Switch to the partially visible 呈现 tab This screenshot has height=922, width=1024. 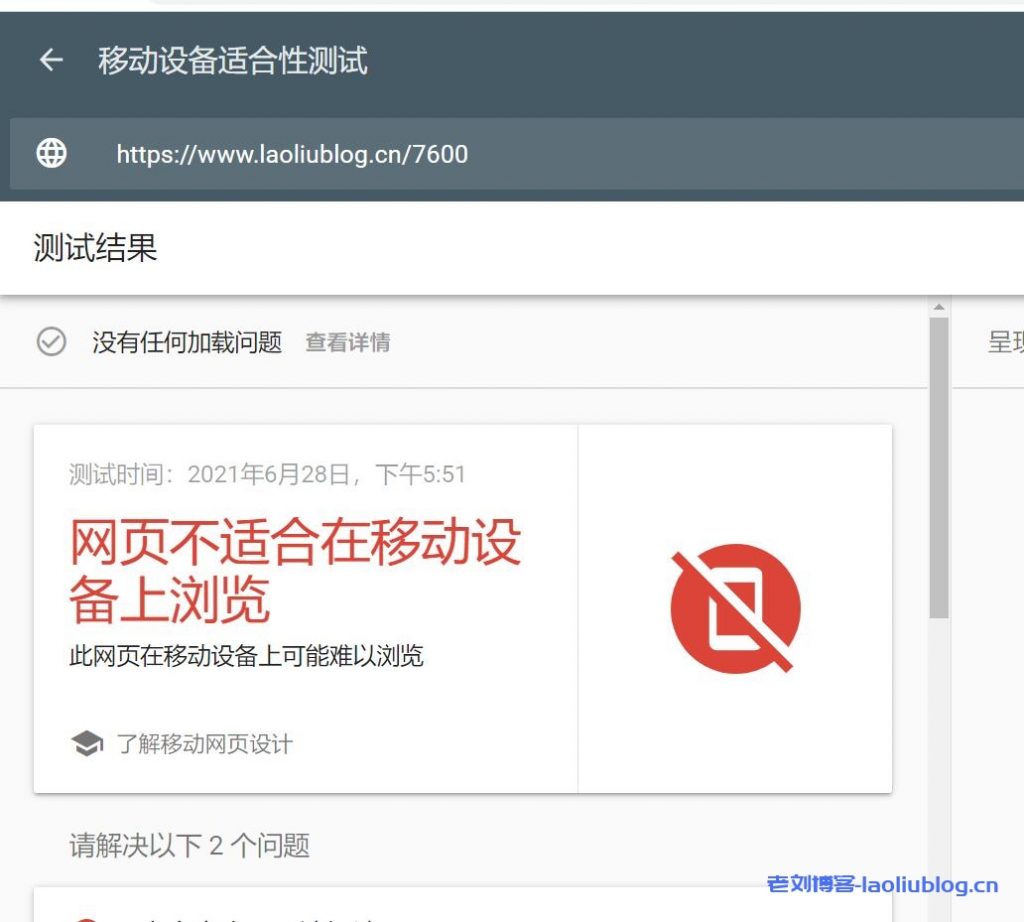click(x=1004, y=343)
